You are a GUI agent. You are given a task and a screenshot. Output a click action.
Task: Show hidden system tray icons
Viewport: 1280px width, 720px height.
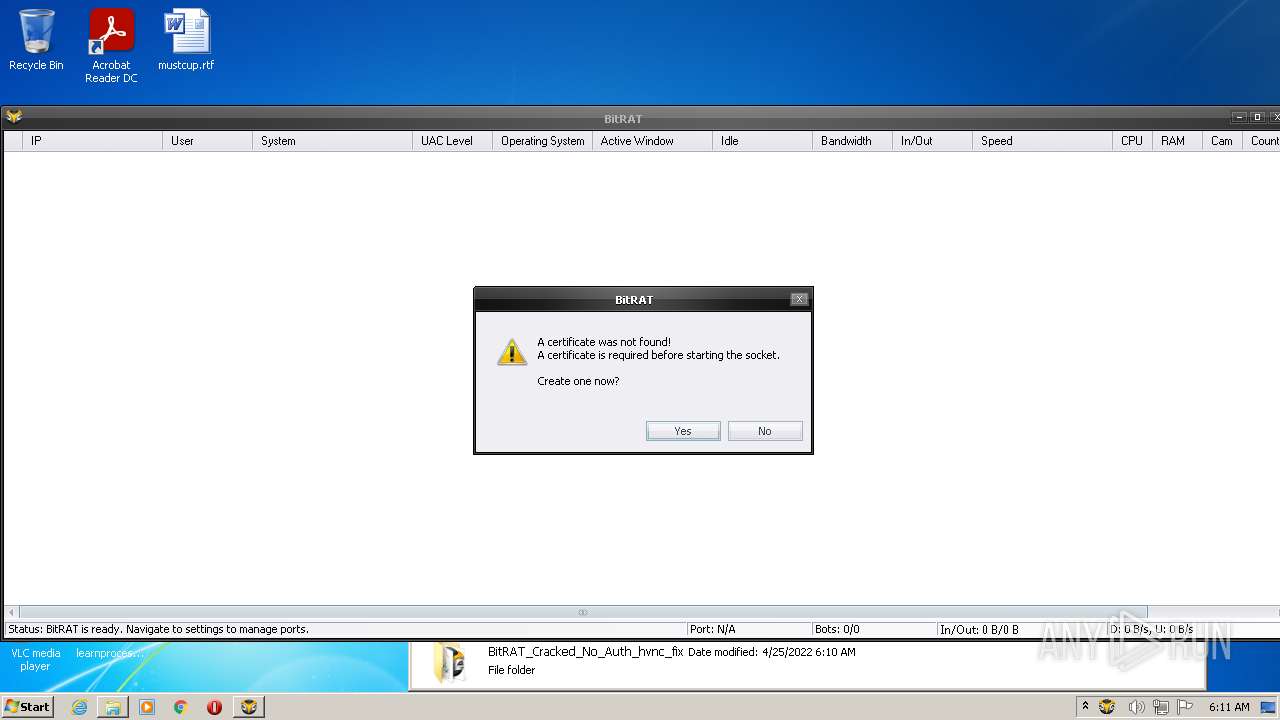[1085, 706]
